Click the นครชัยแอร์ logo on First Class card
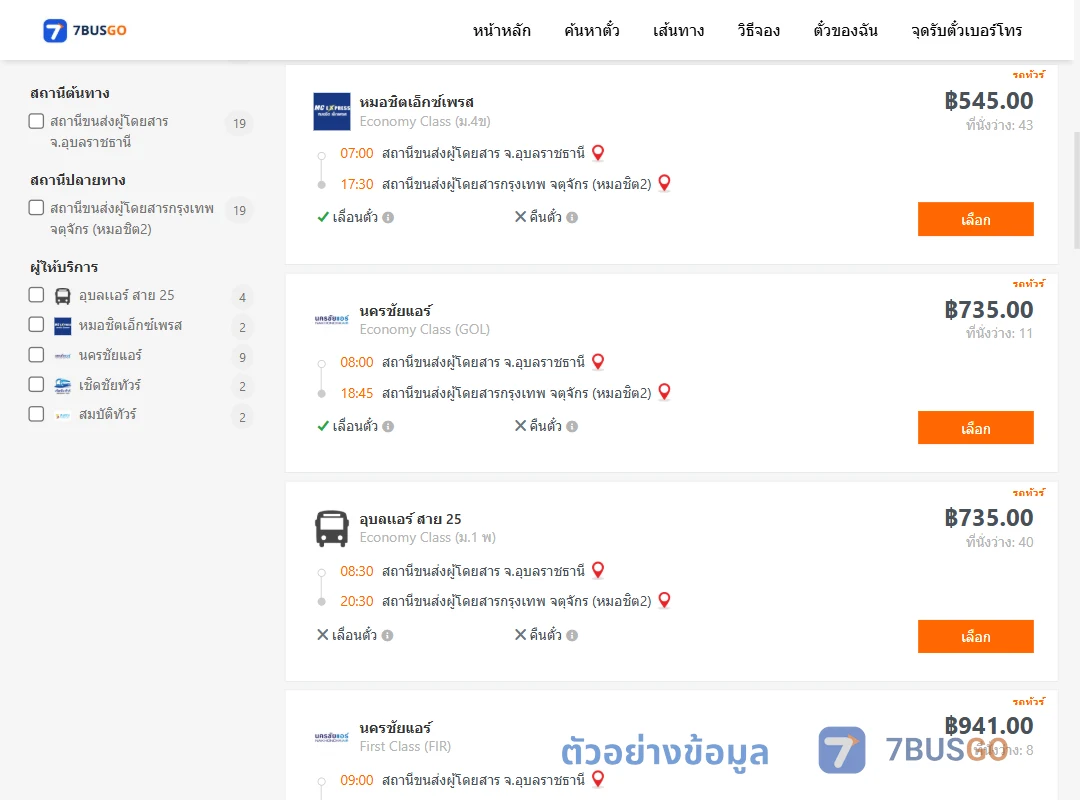 (332, 737)
